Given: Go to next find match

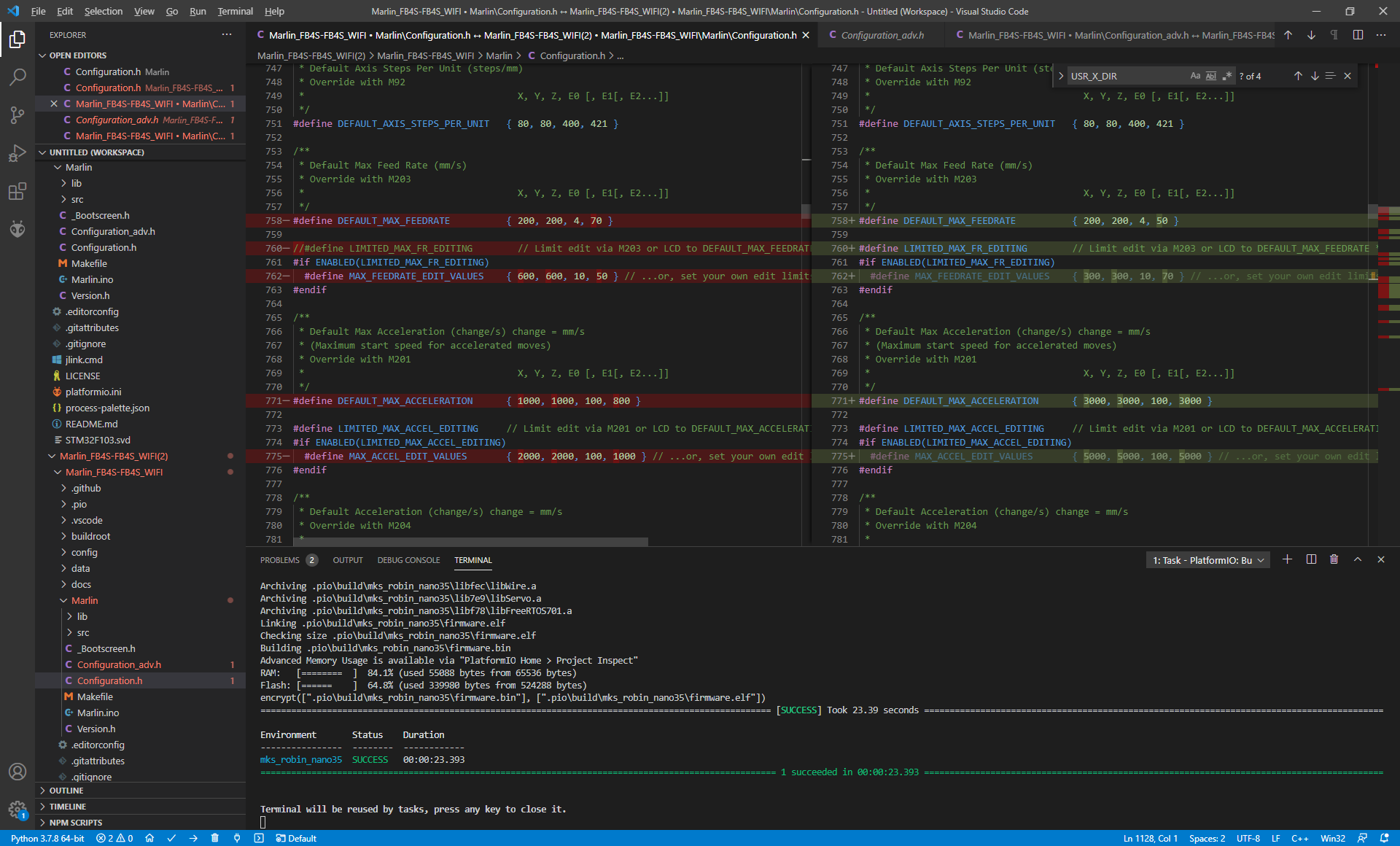Looking at the screenshot, I should coord(1315,76).
